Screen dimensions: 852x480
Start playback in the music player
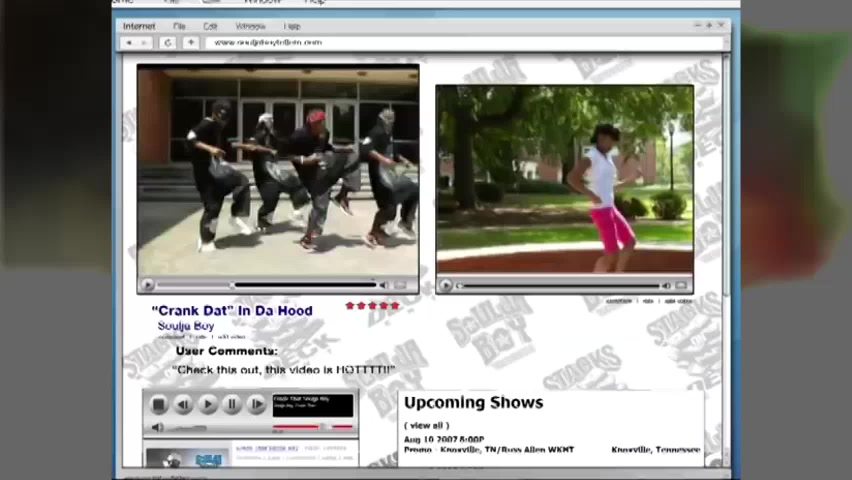pyautogui.click(x=208, y=404)
